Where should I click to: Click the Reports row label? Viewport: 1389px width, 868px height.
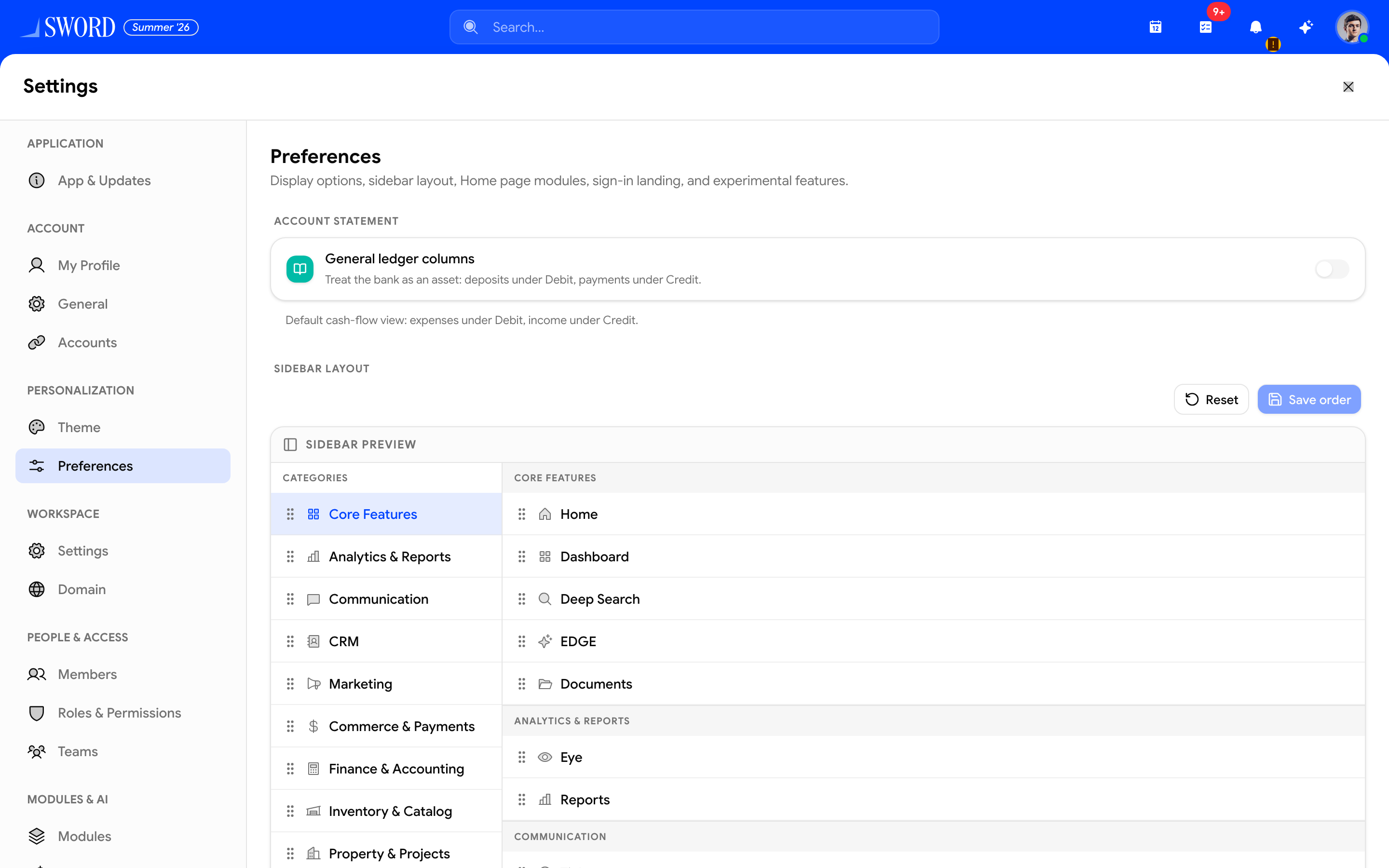click(585, 800)
